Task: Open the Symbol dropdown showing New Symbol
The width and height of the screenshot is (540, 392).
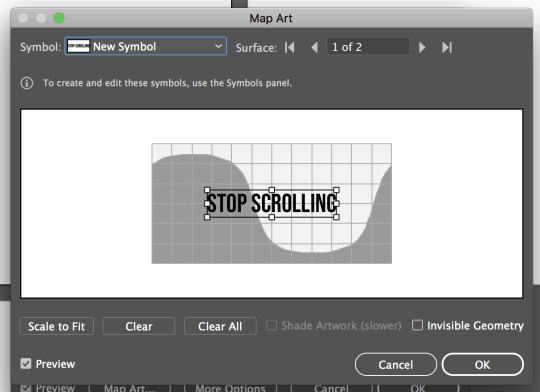Action: click(146, 46)
